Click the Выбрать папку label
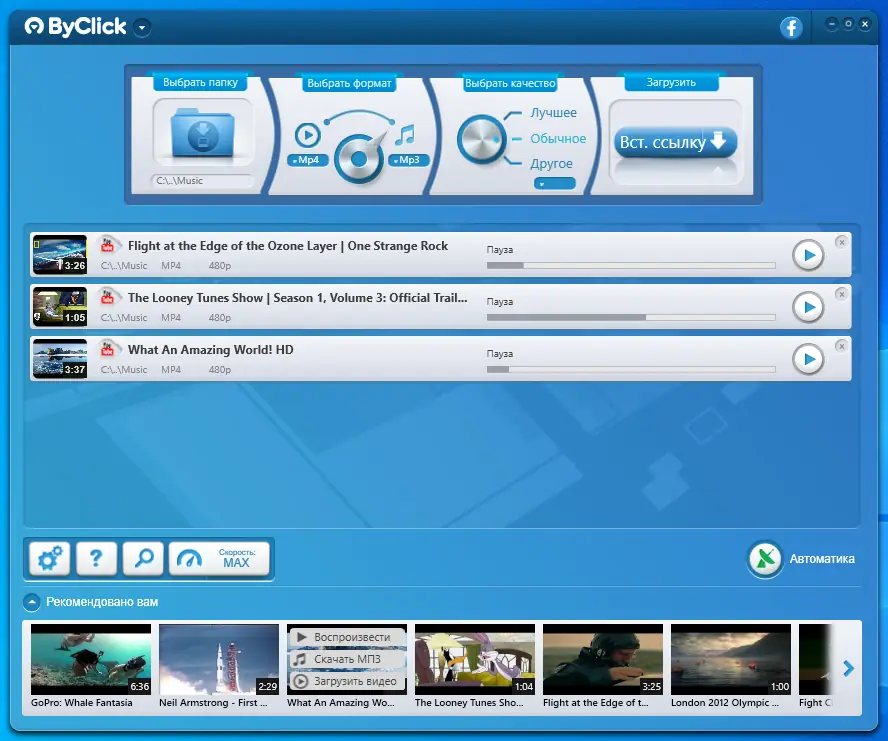This screenshot has width=888, height=741. click(x=200, y=82)
